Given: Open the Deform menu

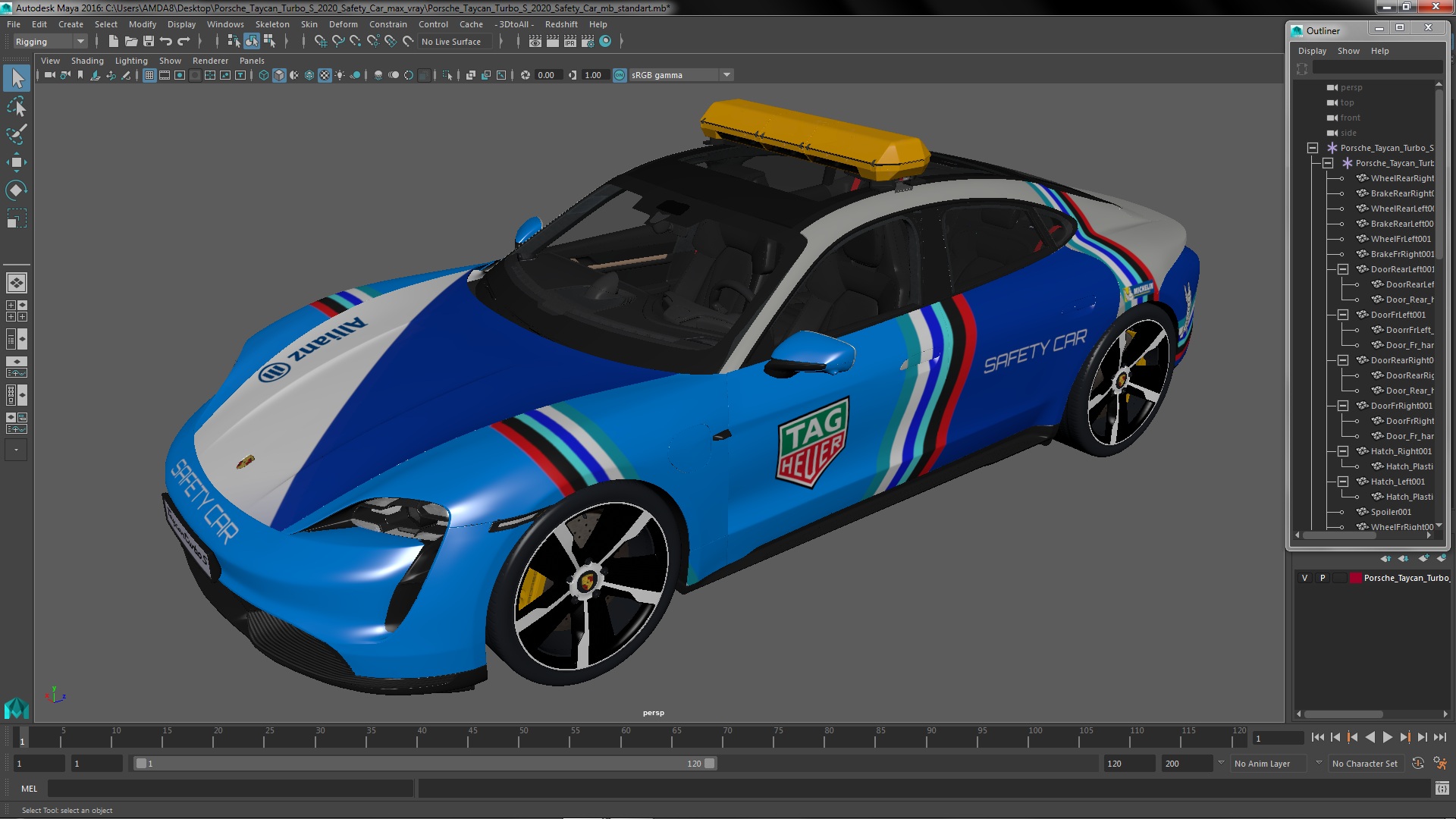Looking at the screenshot, I should (x=343, y=24).
